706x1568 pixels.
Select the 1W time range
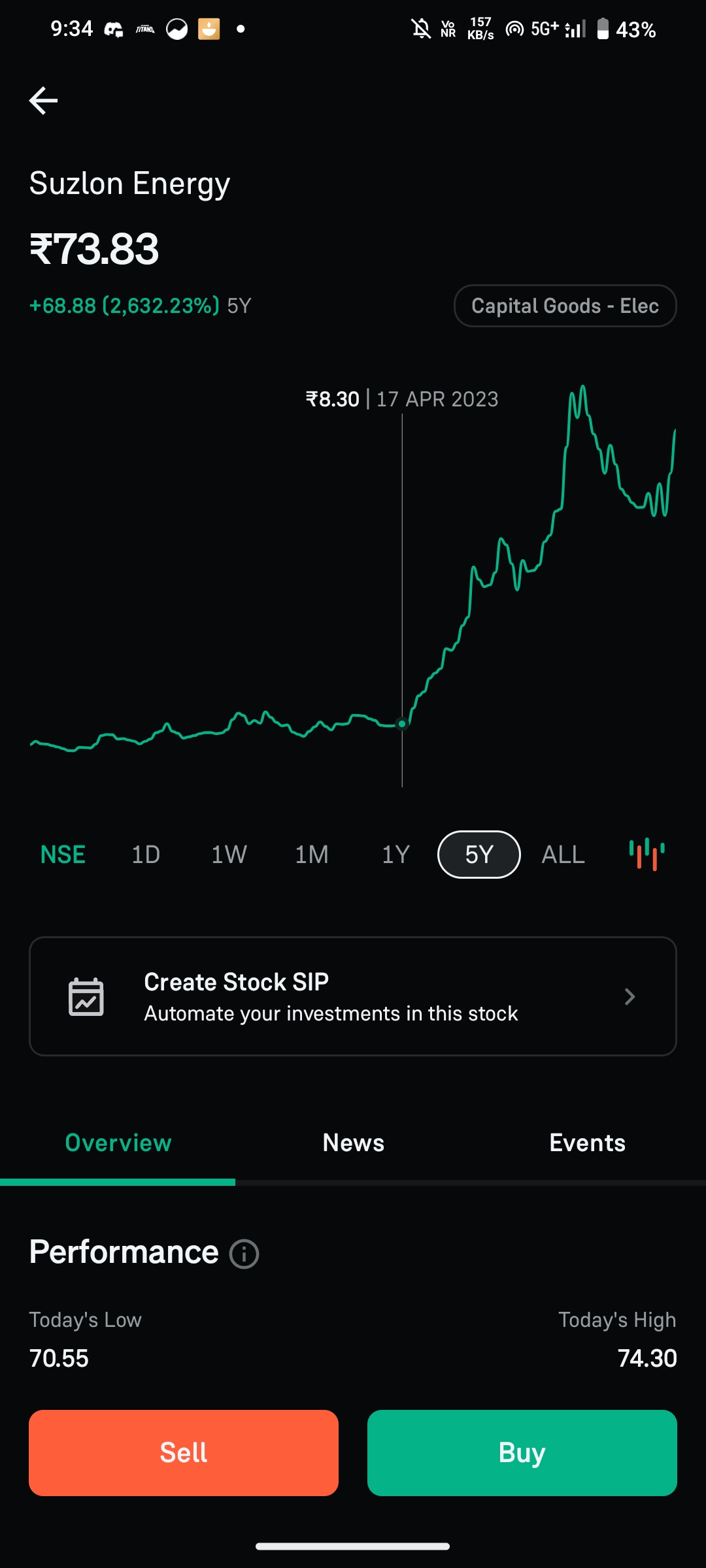[229, 855]
